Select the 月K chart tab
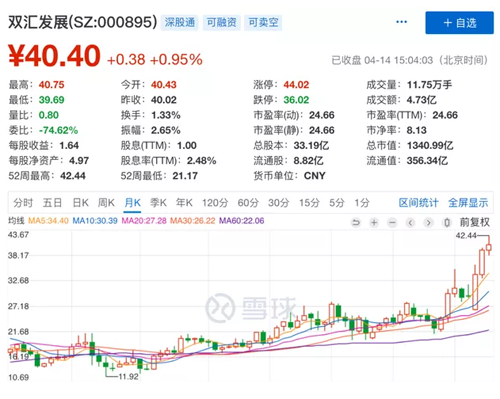The width and height of the screenshot is (500, 399). (132, 203)
